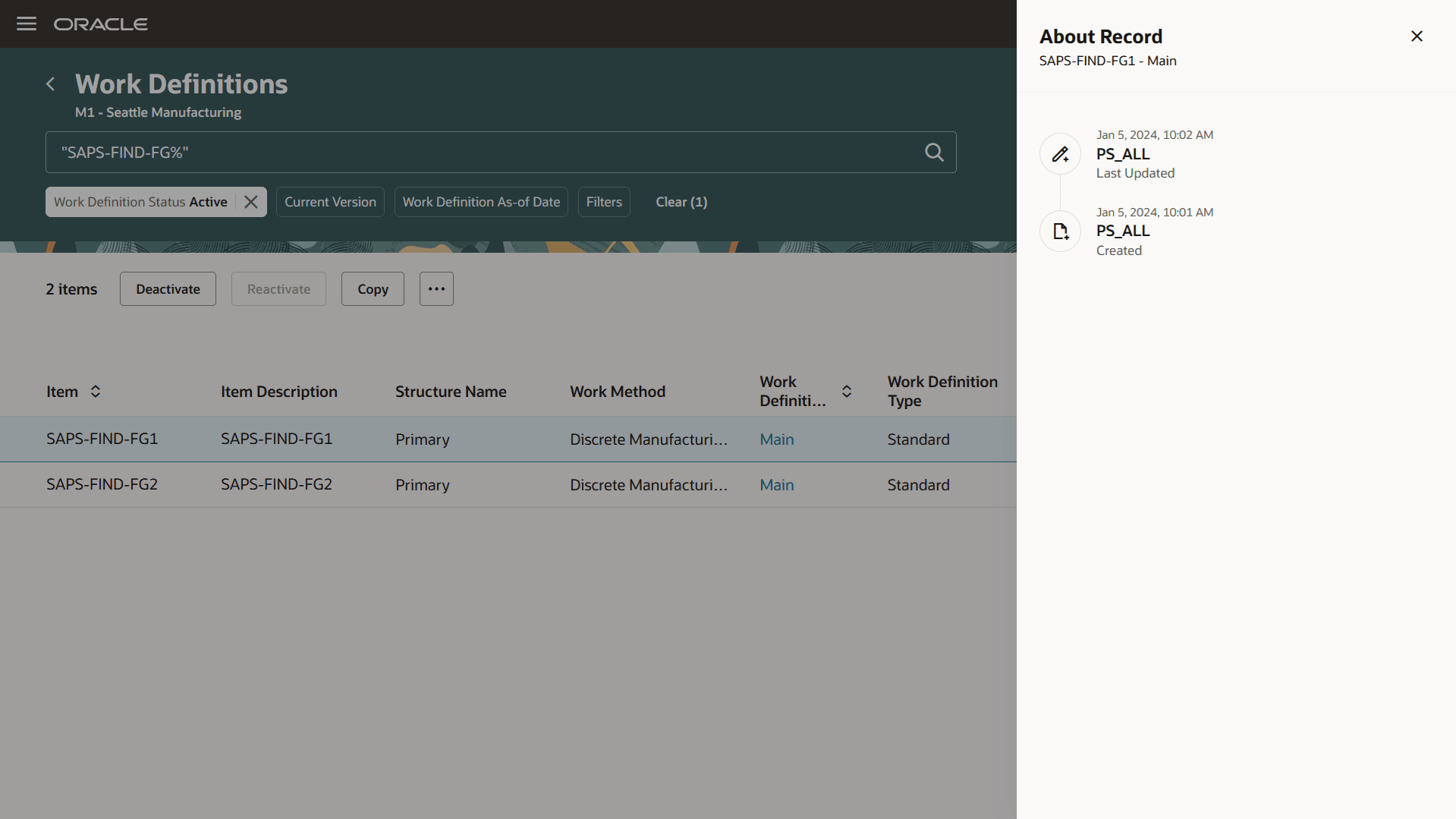Click Discrete Manufacturi... in SAPS-FIND-FG2 row
The height and width of the screenshot is (819, 1456).
(649, 485)
